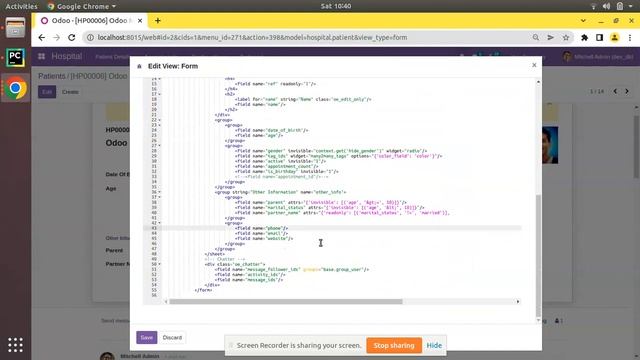
Task: Collapse the code fold at line 42
Action: (160, 223)
